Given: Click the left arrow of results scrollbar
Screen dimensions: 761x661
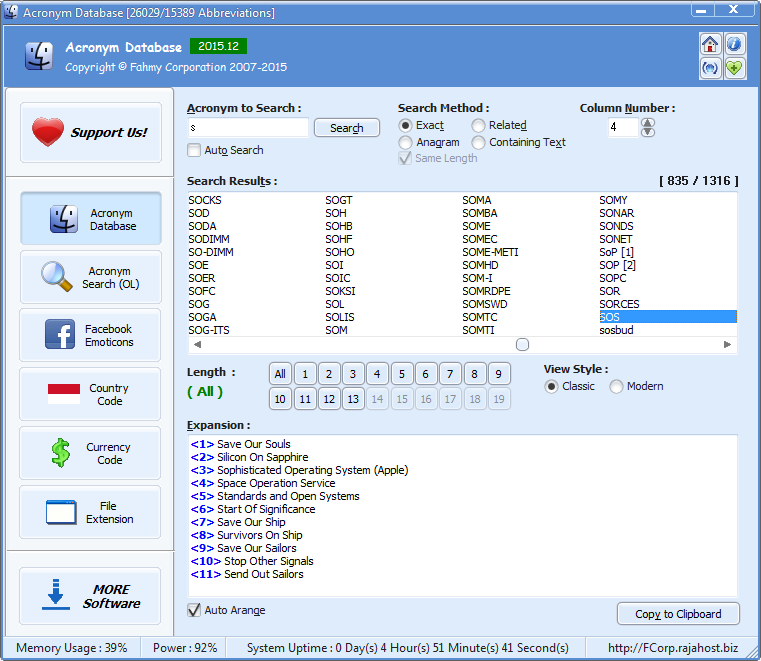Looking at the screenshot, I should (x=198, y=345).
